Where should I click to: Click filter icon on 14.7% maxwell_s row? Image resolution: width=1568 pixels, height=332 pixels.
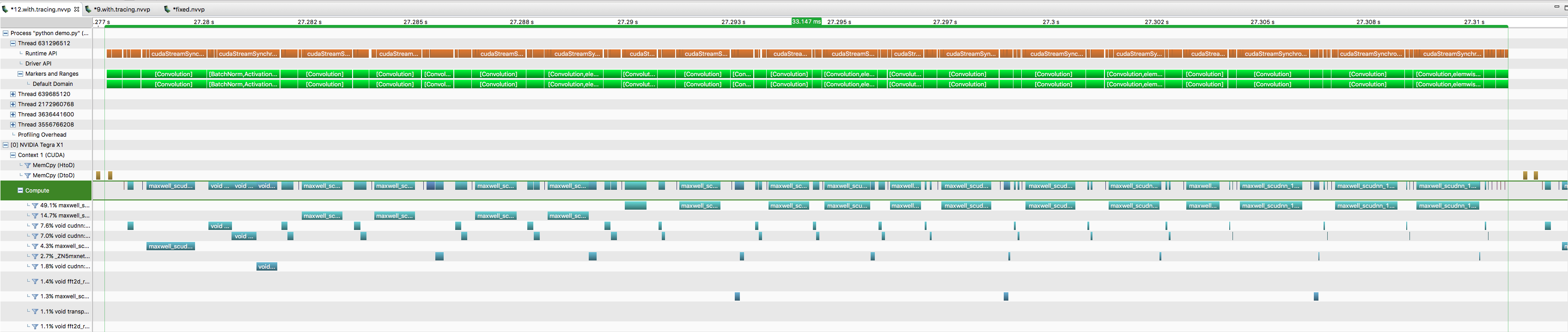35,216
